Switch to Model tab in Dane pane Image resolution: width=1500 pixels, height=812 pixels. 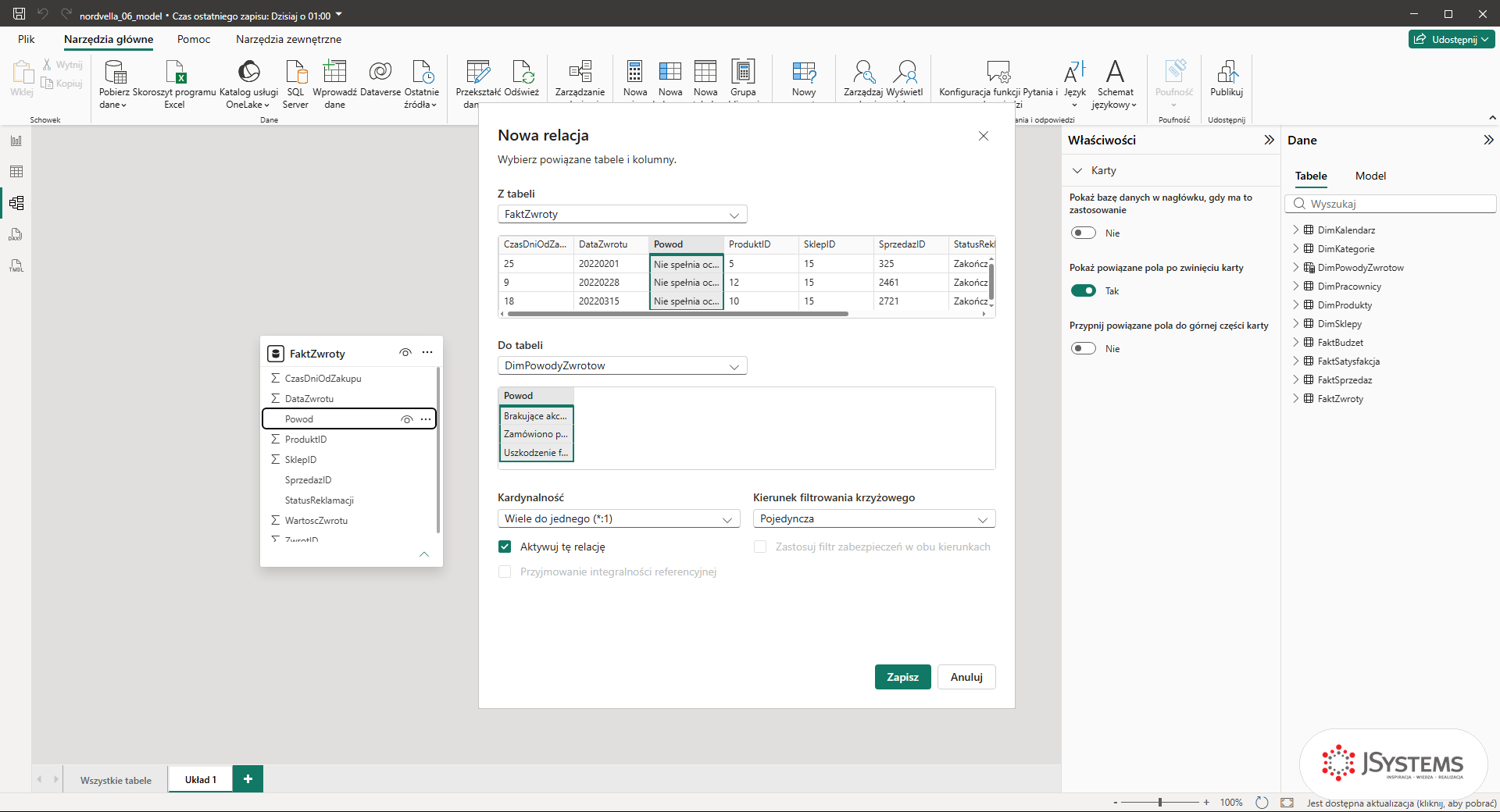[1370, 176]
